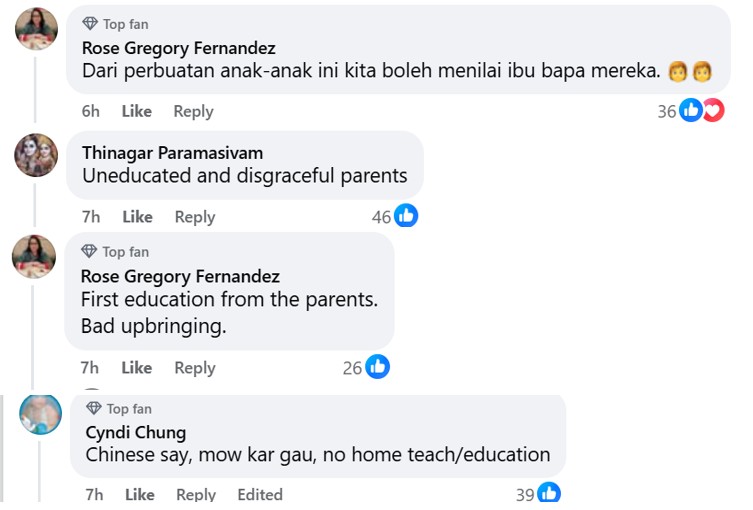
Task: Click the thumbs-up icon beside 39 reactions
Action: 549,493
